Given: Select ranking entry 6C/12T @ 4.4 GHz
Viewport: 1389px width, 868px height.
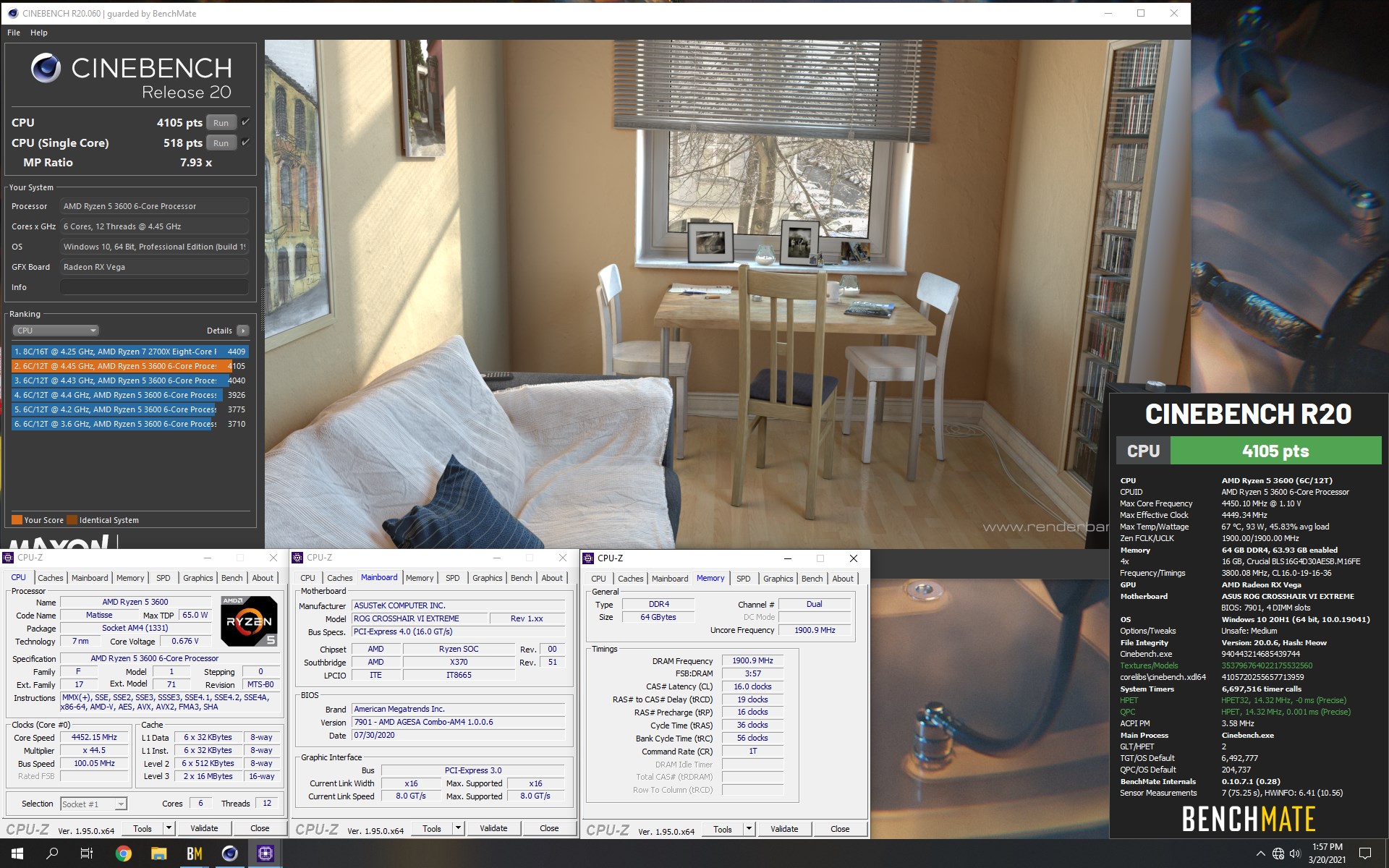Looking at the screenshot, I should [x=130, y=395].
